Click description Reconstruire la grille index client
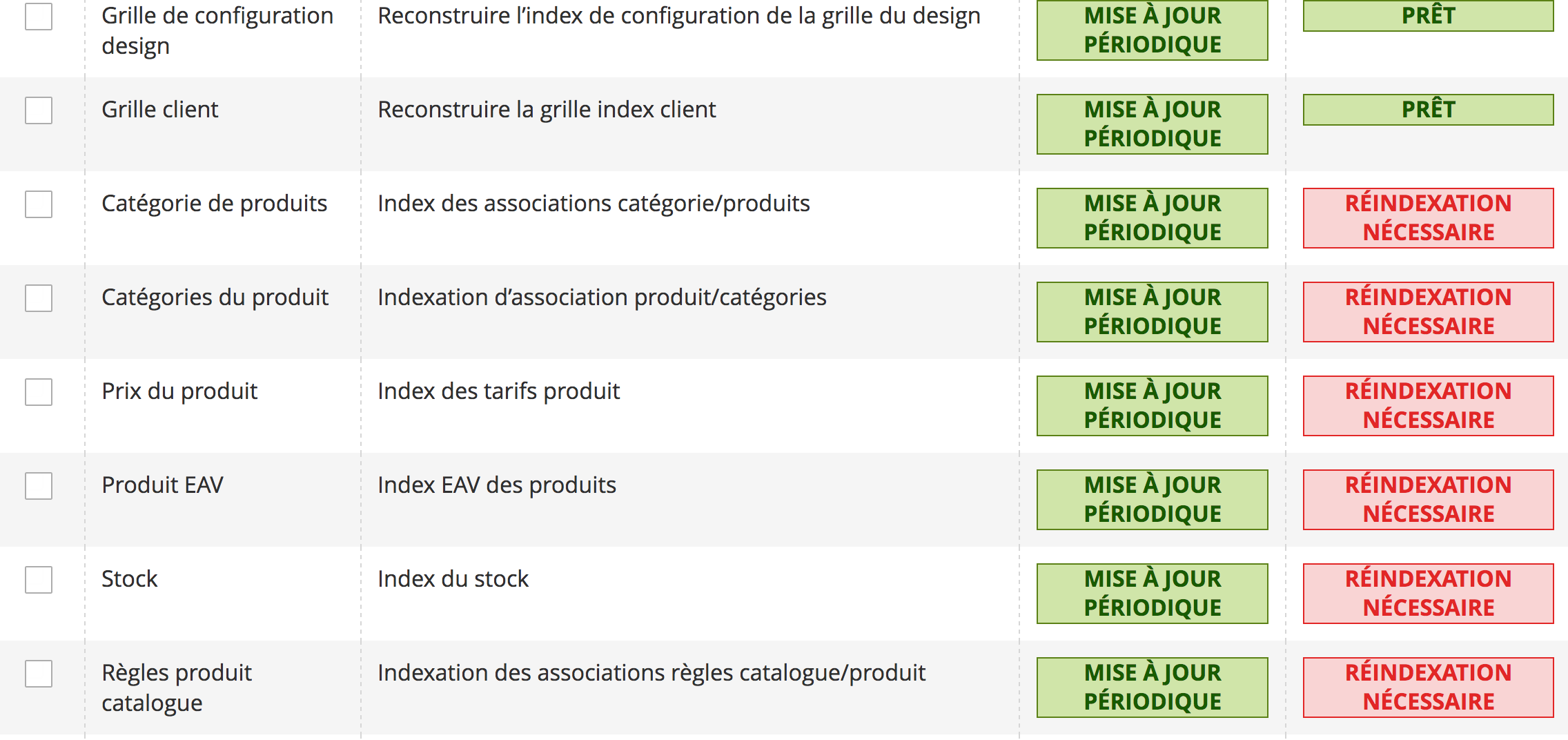The width and height of the screenshot is (1568, 740). click(547, 110)
